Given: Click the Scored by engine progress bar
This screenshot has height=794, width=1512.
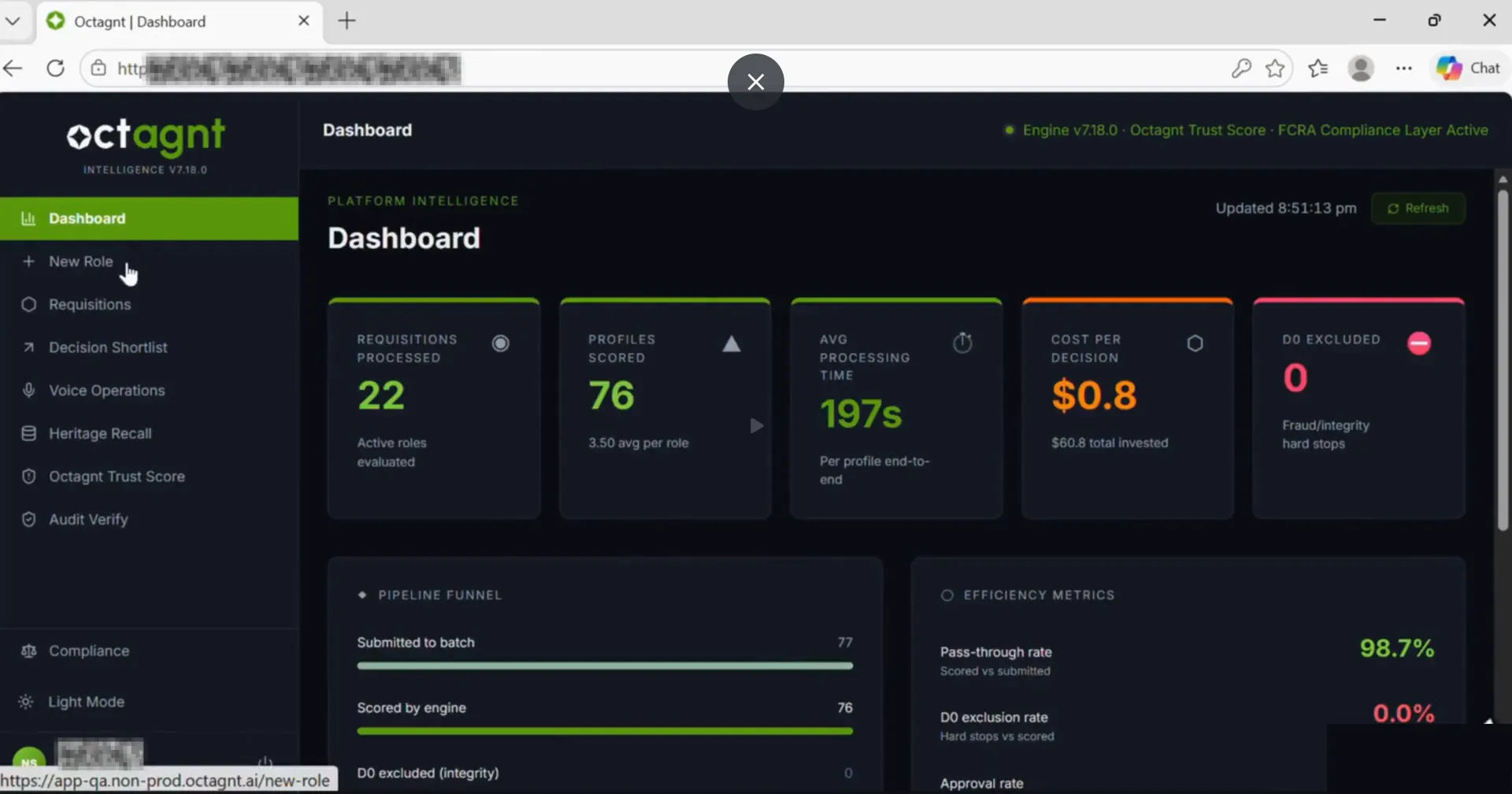Looking at the screenshot, I should coord(605,732).
